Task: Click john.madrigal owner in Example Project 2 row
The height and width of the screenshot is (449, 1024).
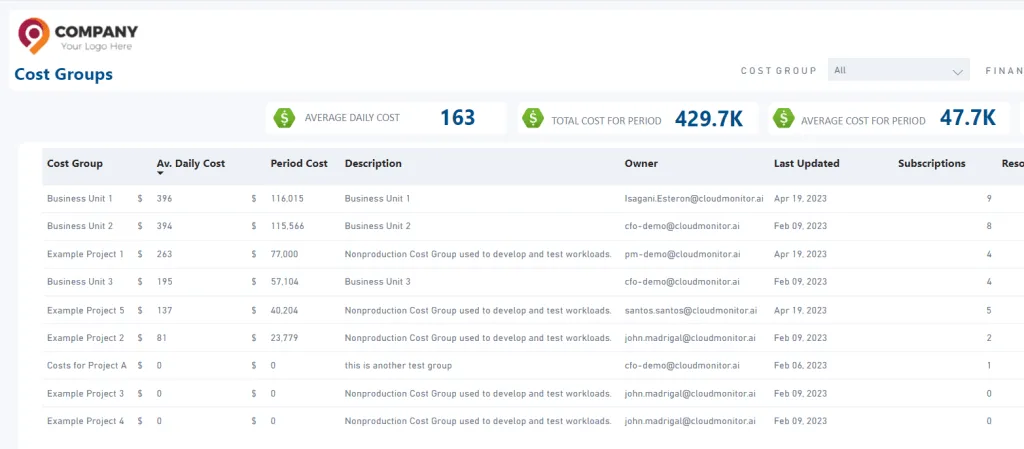Action: pos(690,337)
